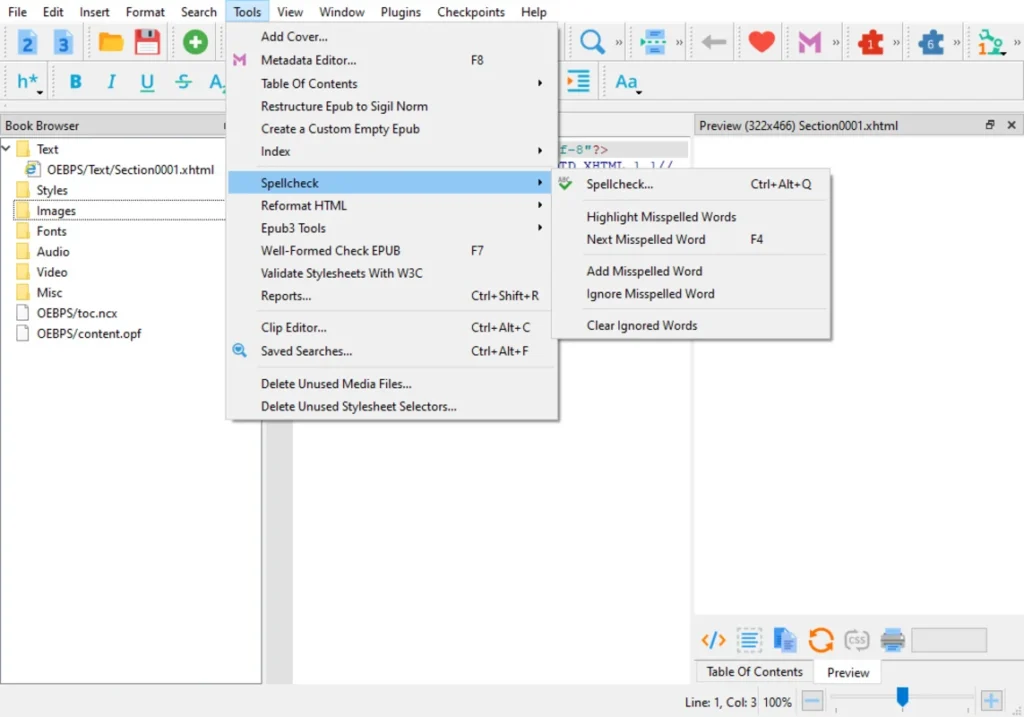The height and width of the screenshot is (717, 1024).
Task: Open Reports... from Tools menu
Action: pos(392,296)
